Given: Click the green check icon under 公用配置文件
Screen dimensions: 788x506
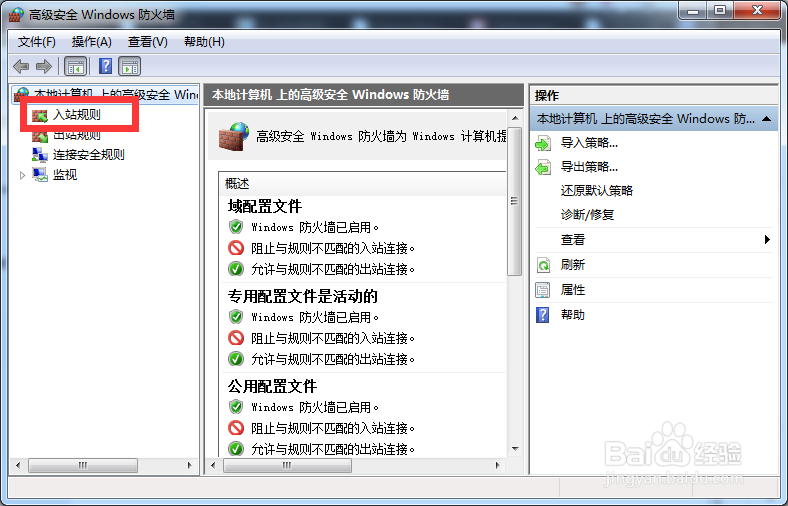Looking at the screenshot, I should click(236, 449).
